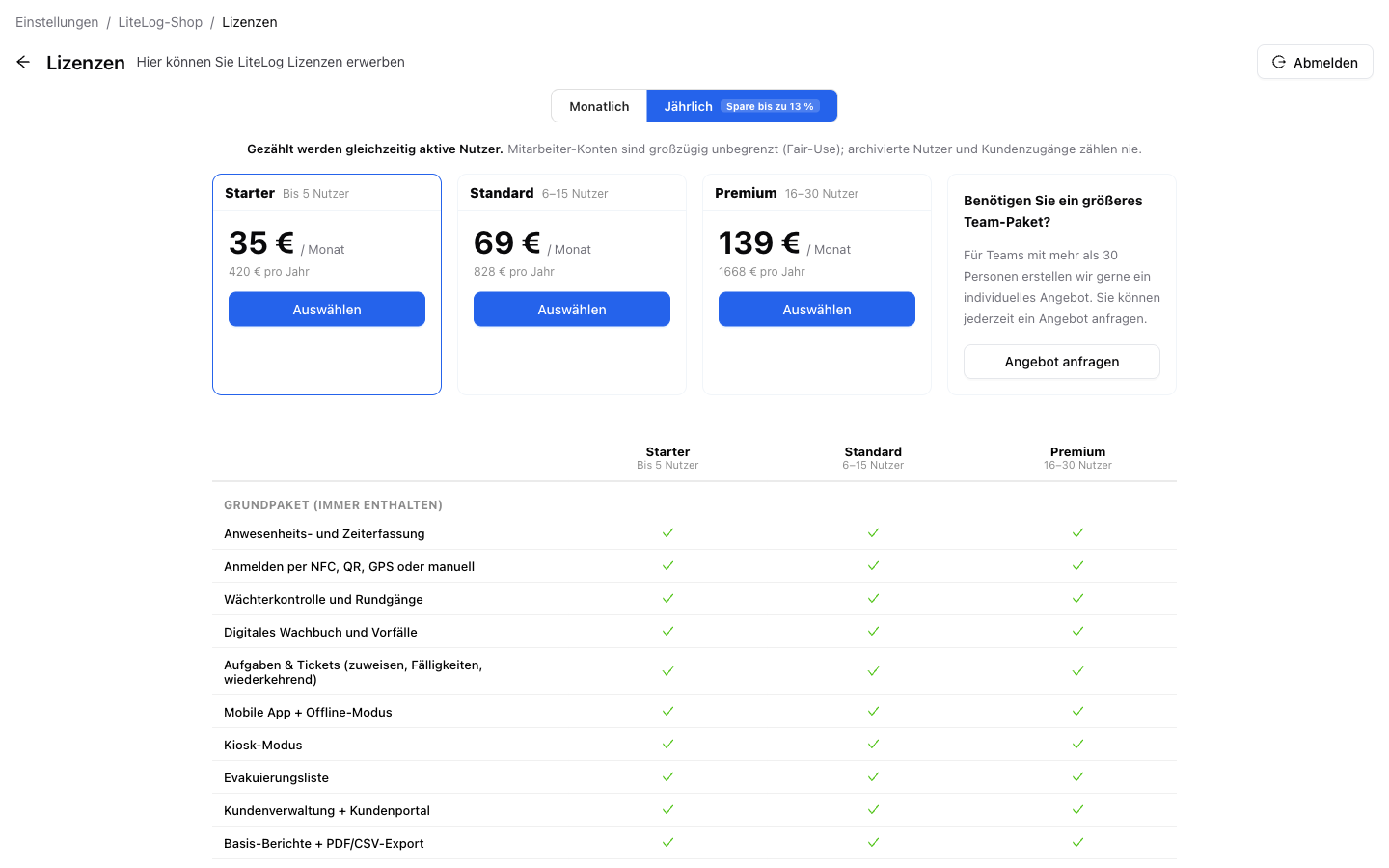Click Standard checkmark for Evakuierungsliste
Screen dimensions: 1389x868
pos(873,776)
